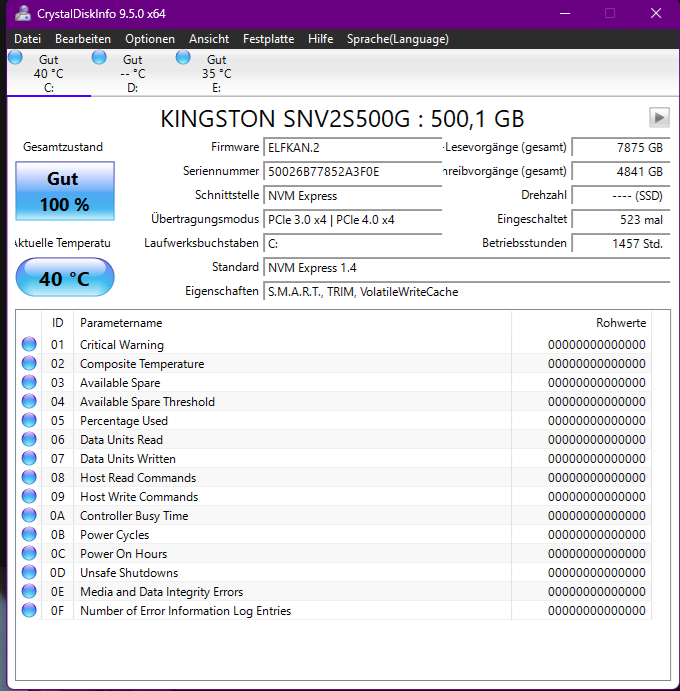This screenshot has width=680, height=691.
Task: Click the total writes value 4841 GB
Action: point(621,171)
